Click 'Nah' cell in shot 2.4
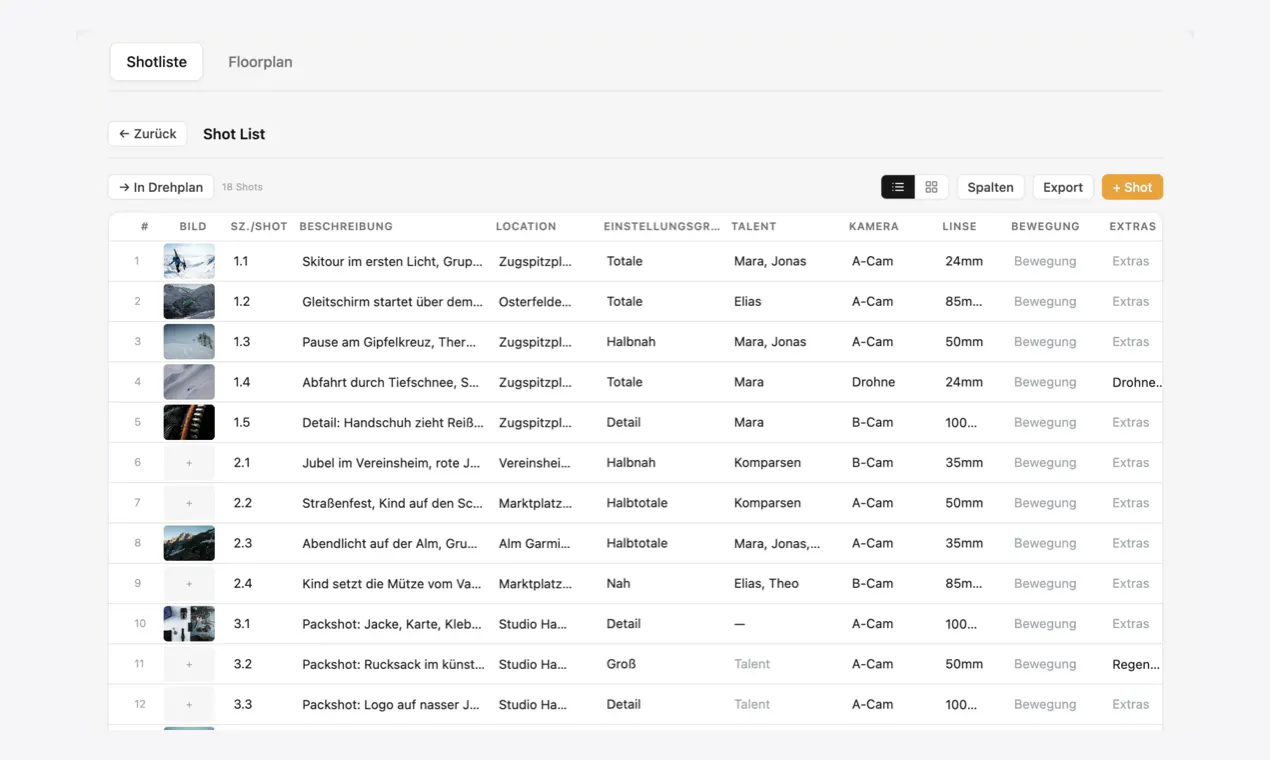The width and height of the screenshot is (1270, 760). point(618,584)
